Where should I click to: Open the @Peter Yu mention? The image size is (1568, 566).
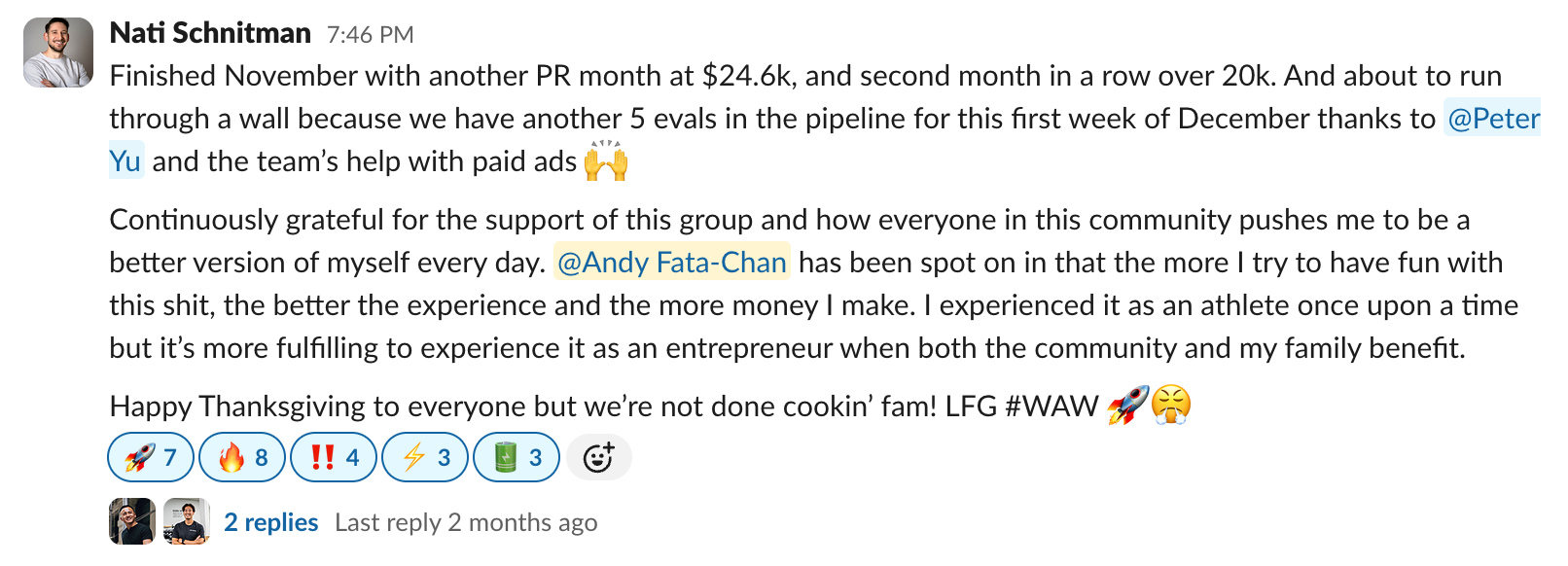point(1493,119)
